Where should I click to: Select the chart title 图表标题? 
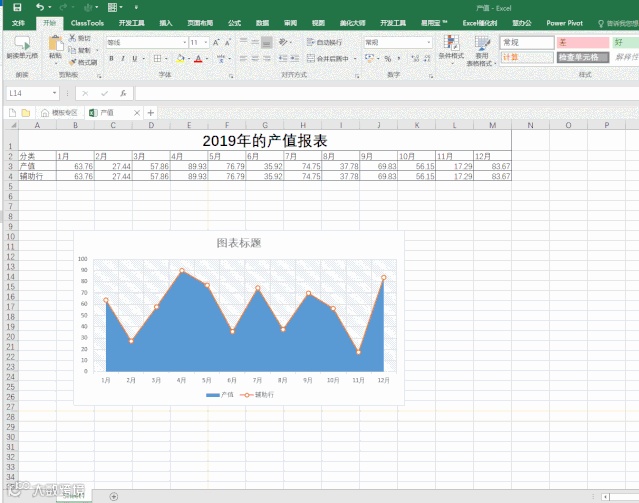(239, 243)
